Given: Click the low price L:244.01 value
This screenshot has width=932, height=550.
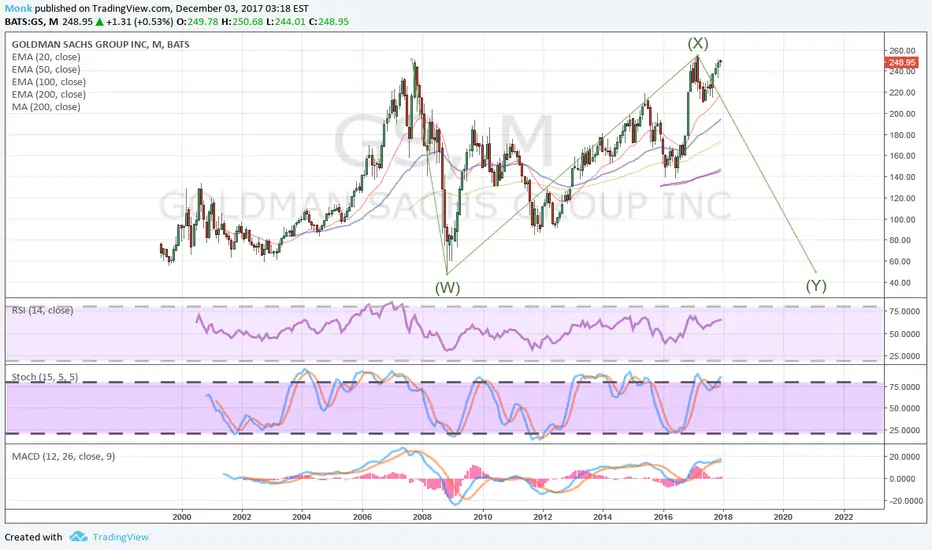Looking at the screenshot, I should 285,21.
